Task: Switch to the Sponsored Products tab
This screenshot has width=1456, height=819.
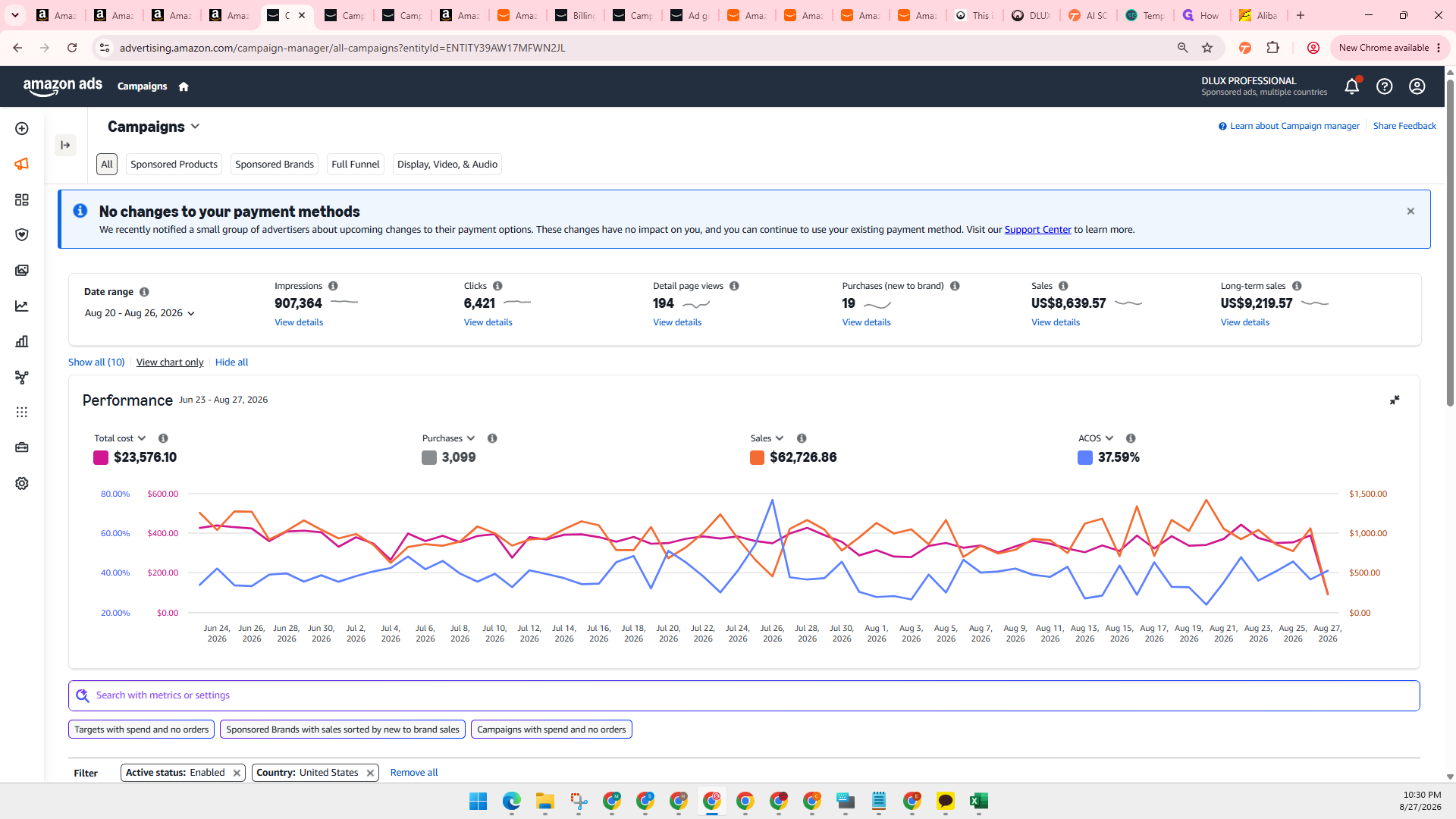Action: coord(174,165)
